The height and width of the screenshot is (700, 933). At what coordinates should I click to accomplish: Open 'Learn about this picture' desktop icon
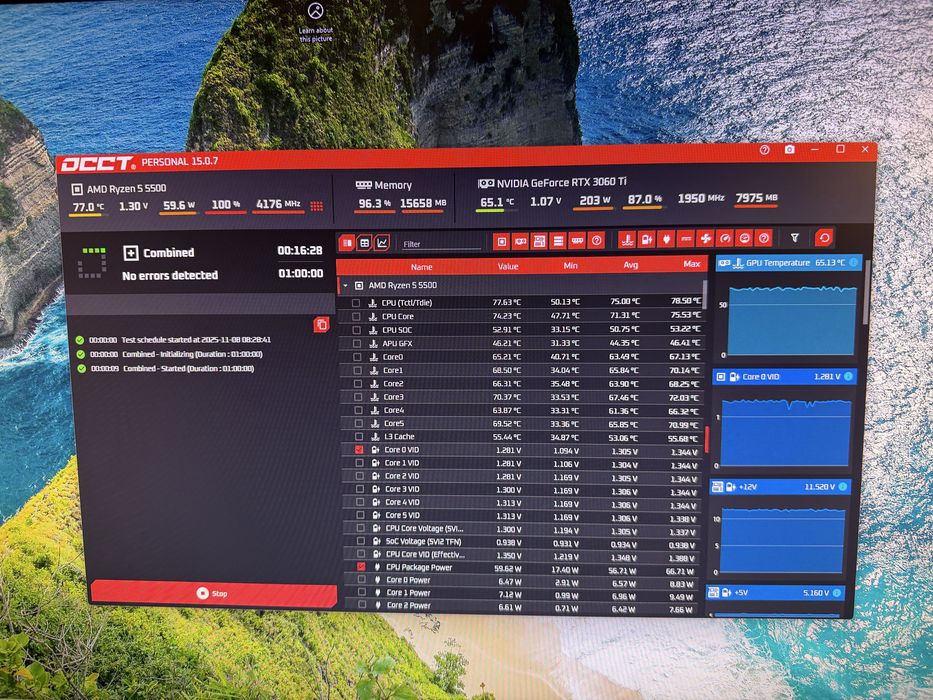pos(315,23)
